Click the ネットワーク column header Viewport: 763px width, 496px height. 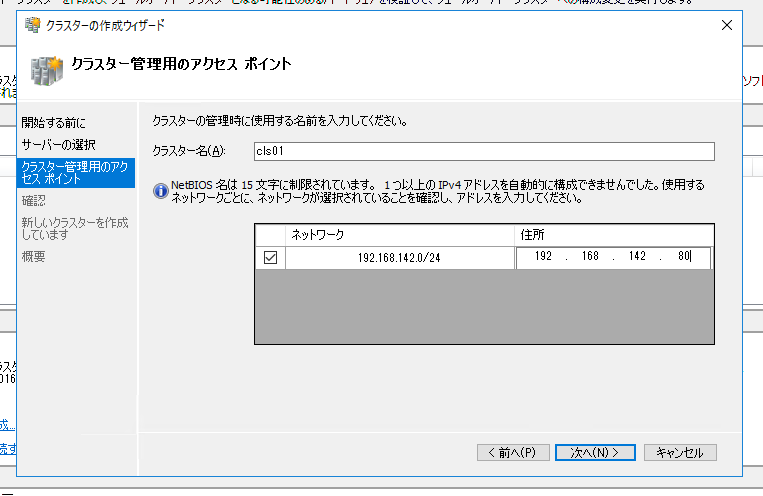(400, 235)
